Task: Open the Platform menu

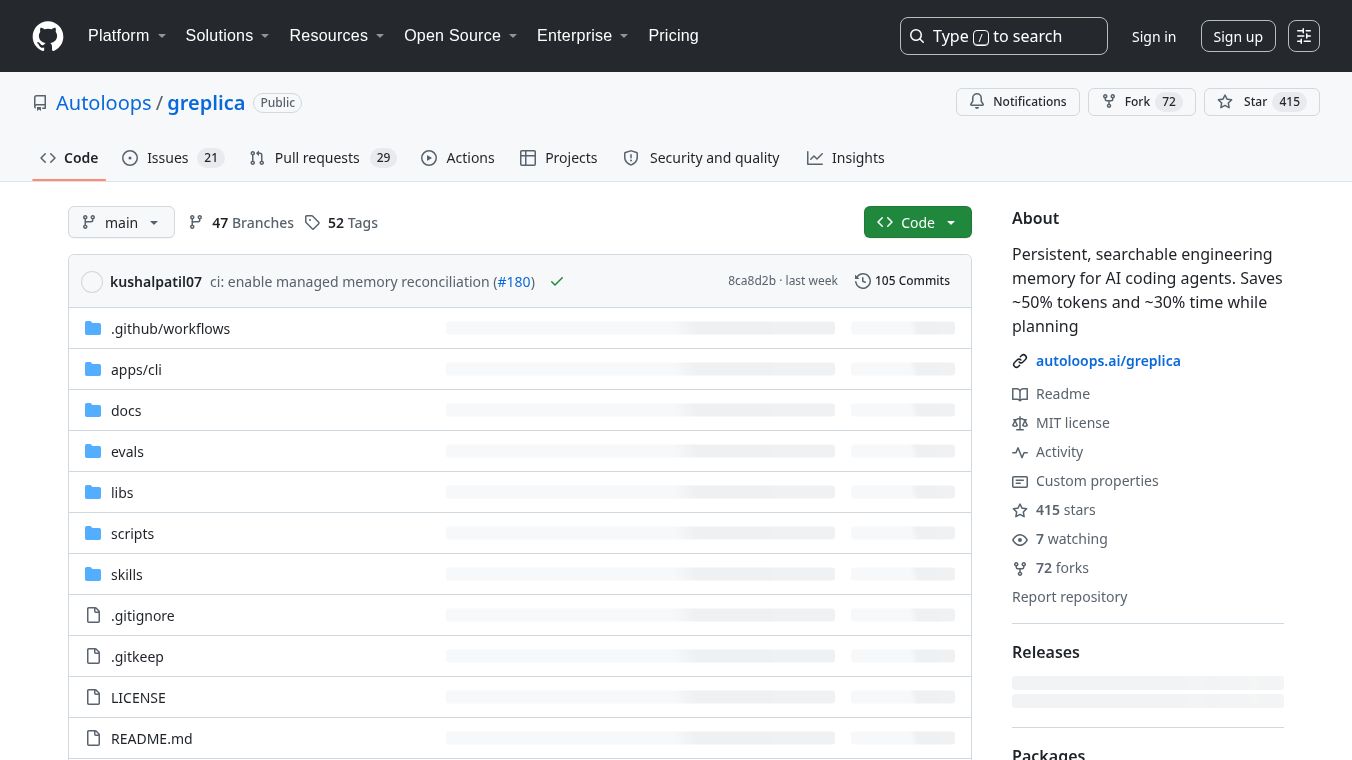Action: pos(127,35)
